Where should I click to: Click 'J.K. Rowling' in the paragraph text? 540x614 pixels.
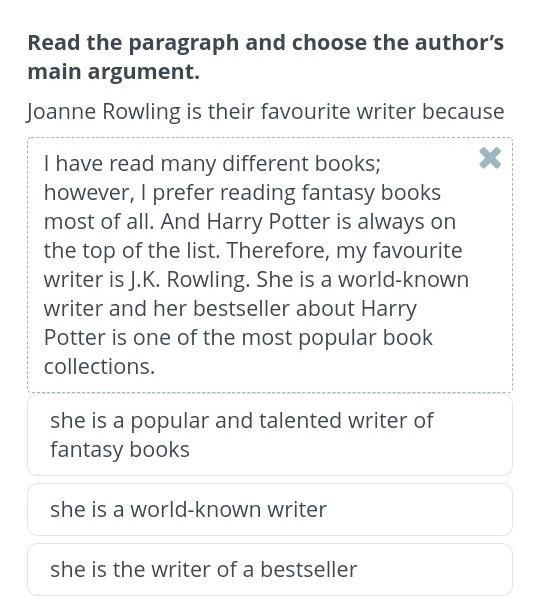coord(190,280)
